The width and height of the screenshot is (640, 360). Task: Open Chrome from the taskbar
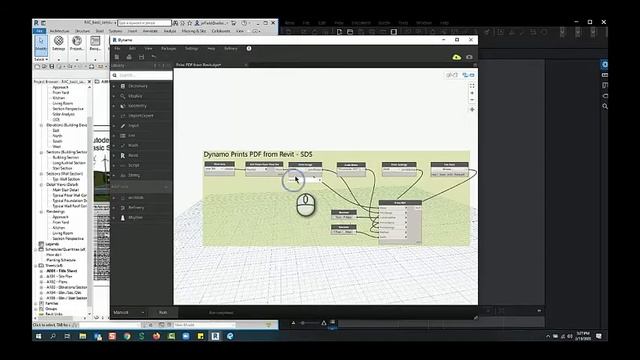(127, 336)
